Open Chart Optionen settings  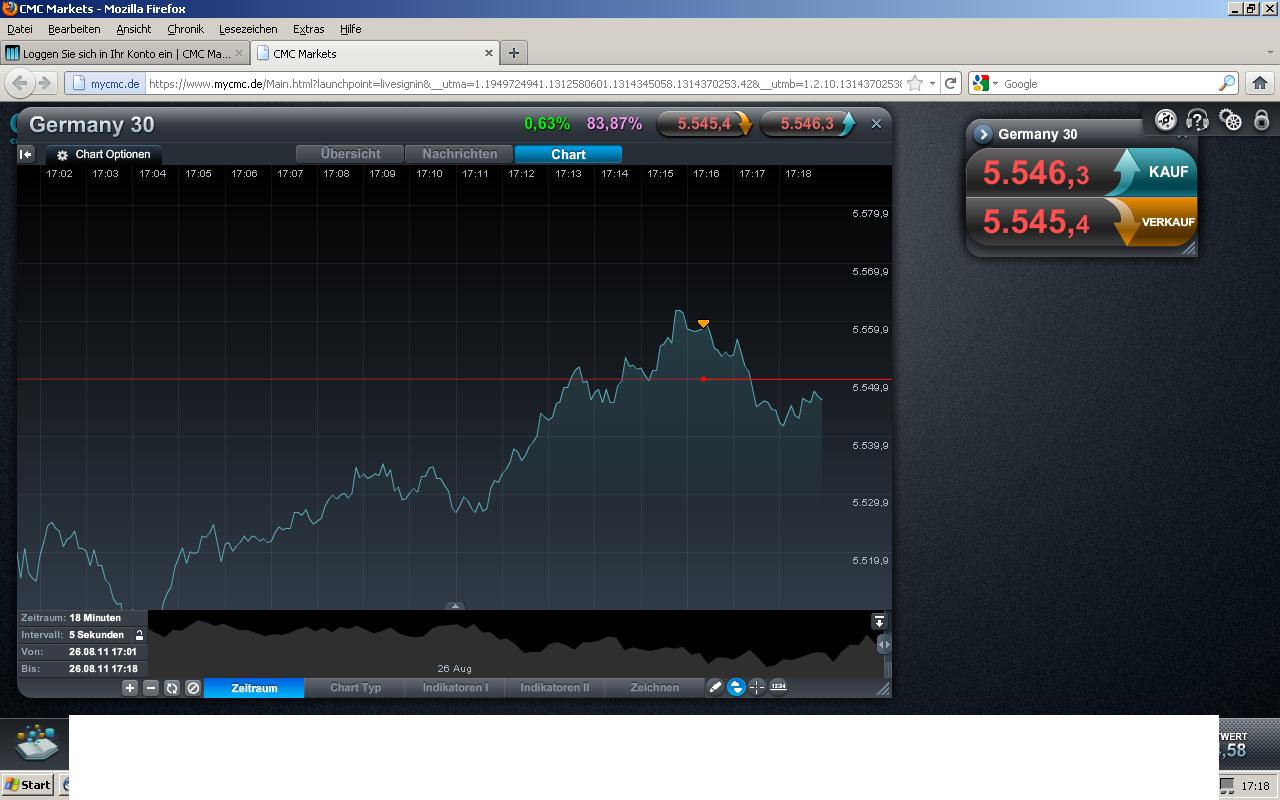[x=104, y=155]
